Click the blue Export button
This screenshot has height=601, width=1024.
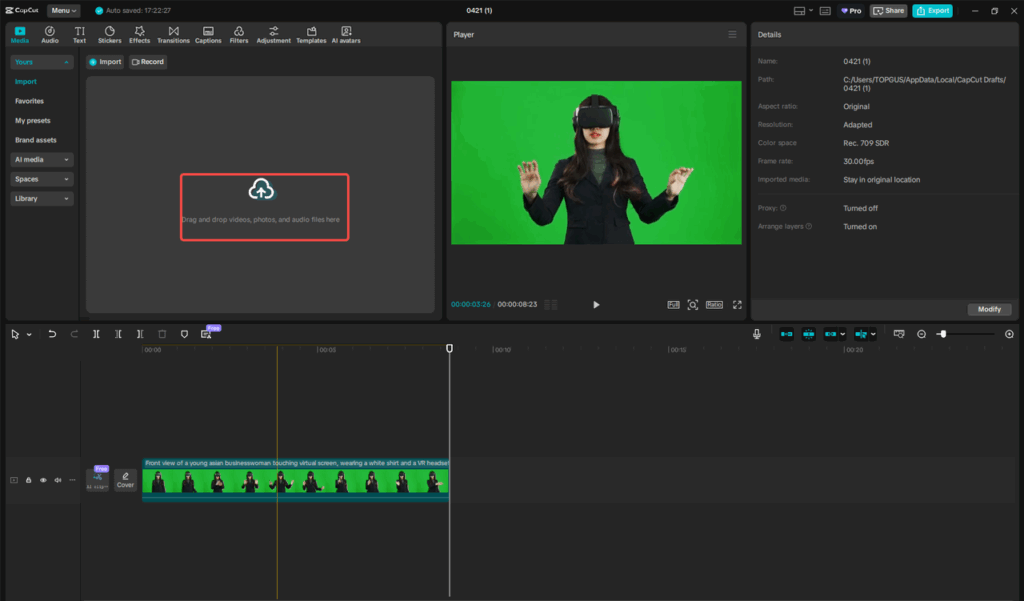[932, 11]
